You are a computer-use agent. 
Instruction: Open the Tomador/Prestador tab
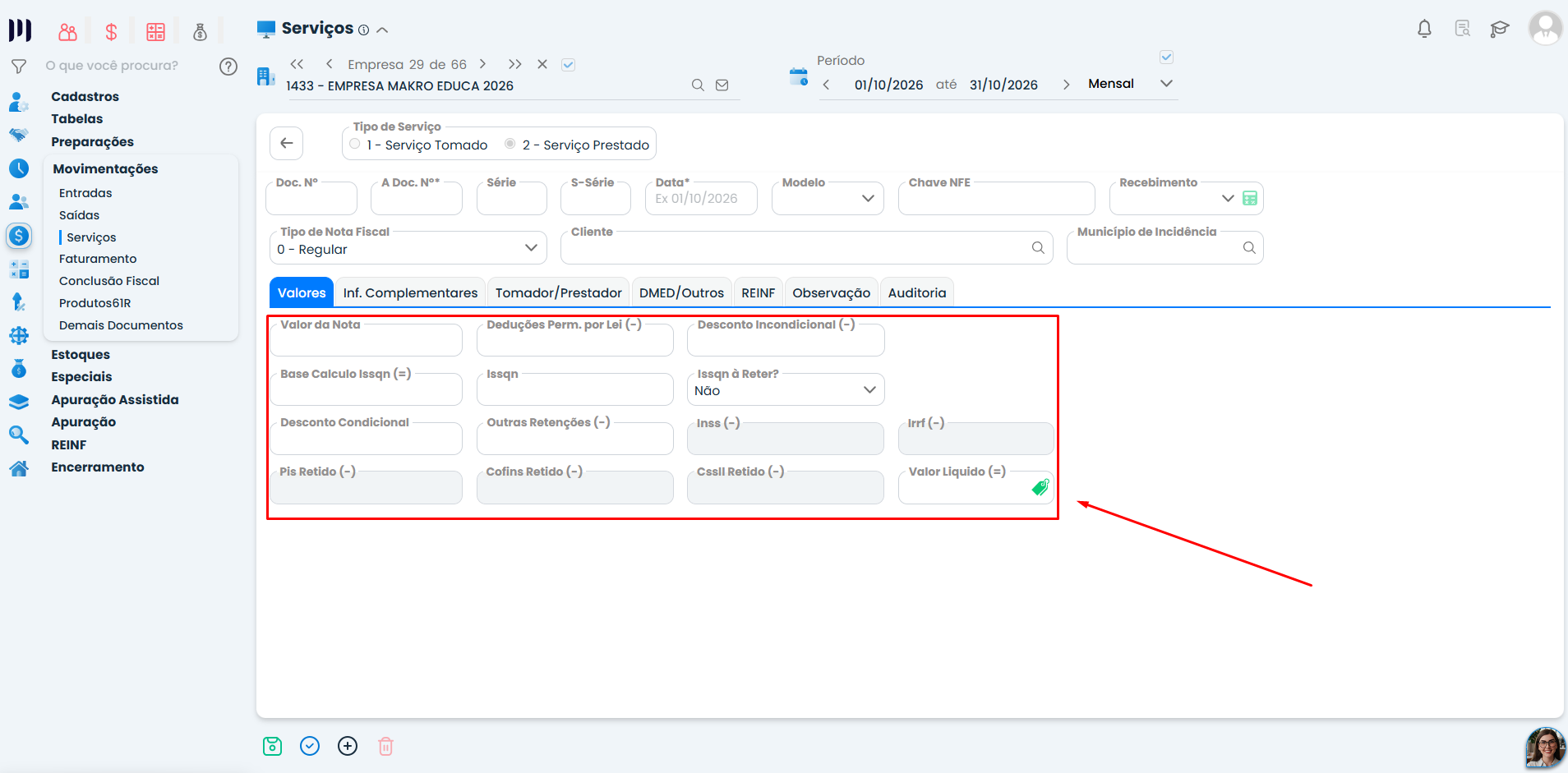559,293
